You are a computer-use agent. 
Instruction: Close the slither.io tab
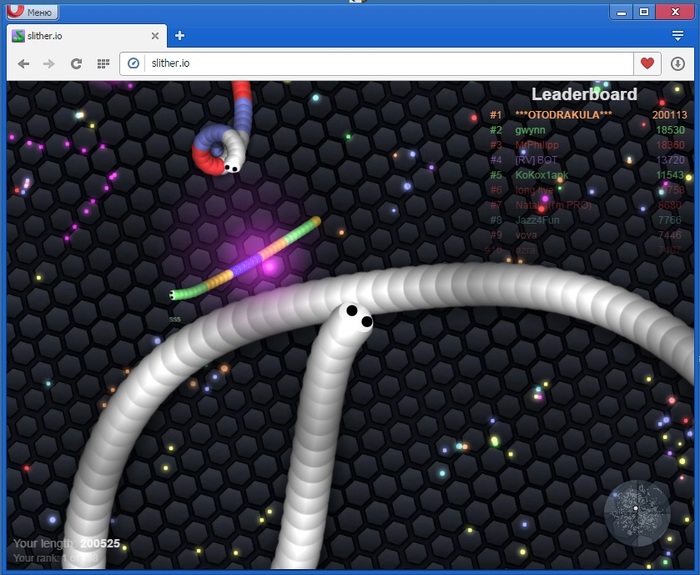click(155, 36)
